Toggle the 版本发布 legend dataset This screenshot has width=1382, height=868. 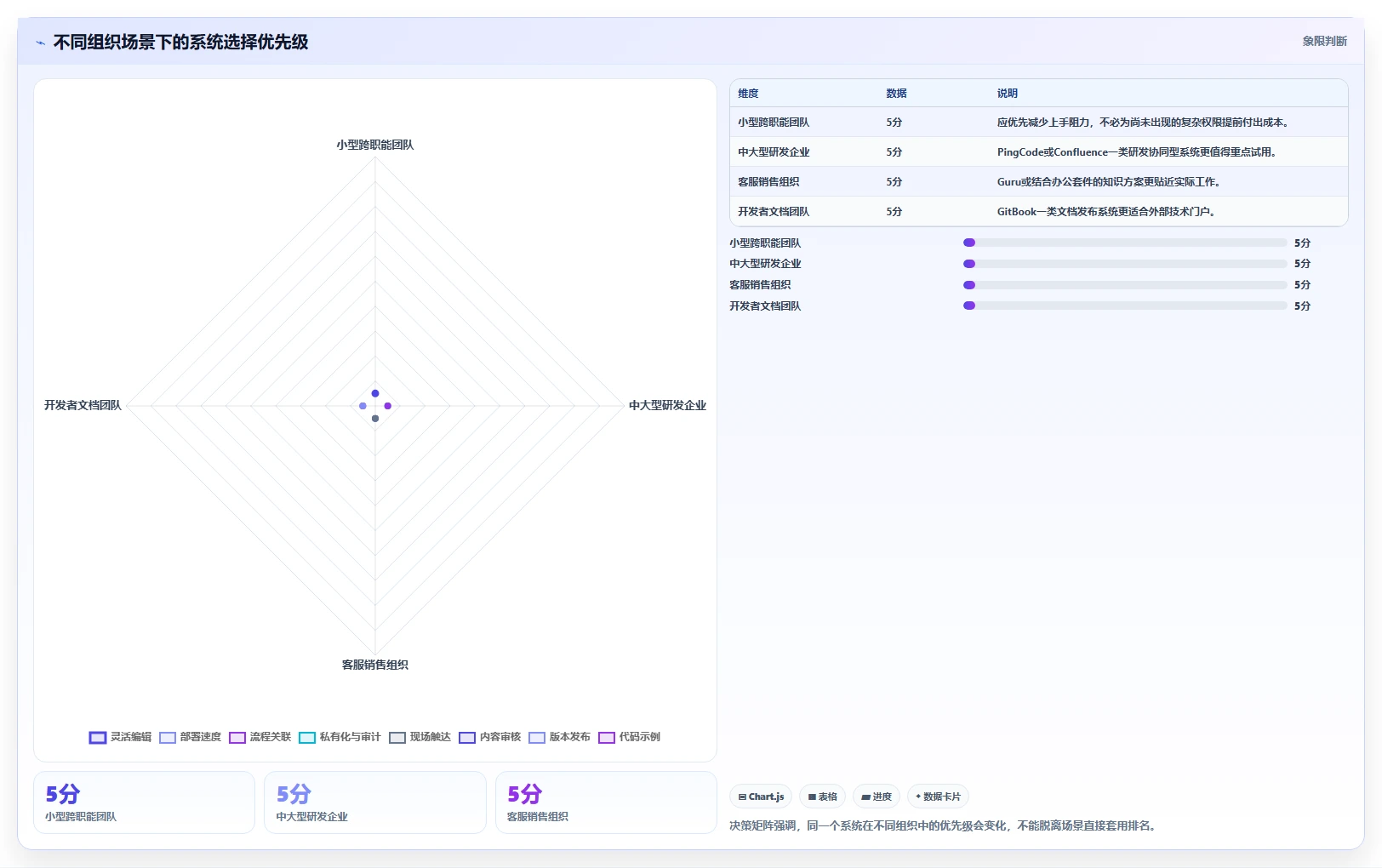(560, 737)
